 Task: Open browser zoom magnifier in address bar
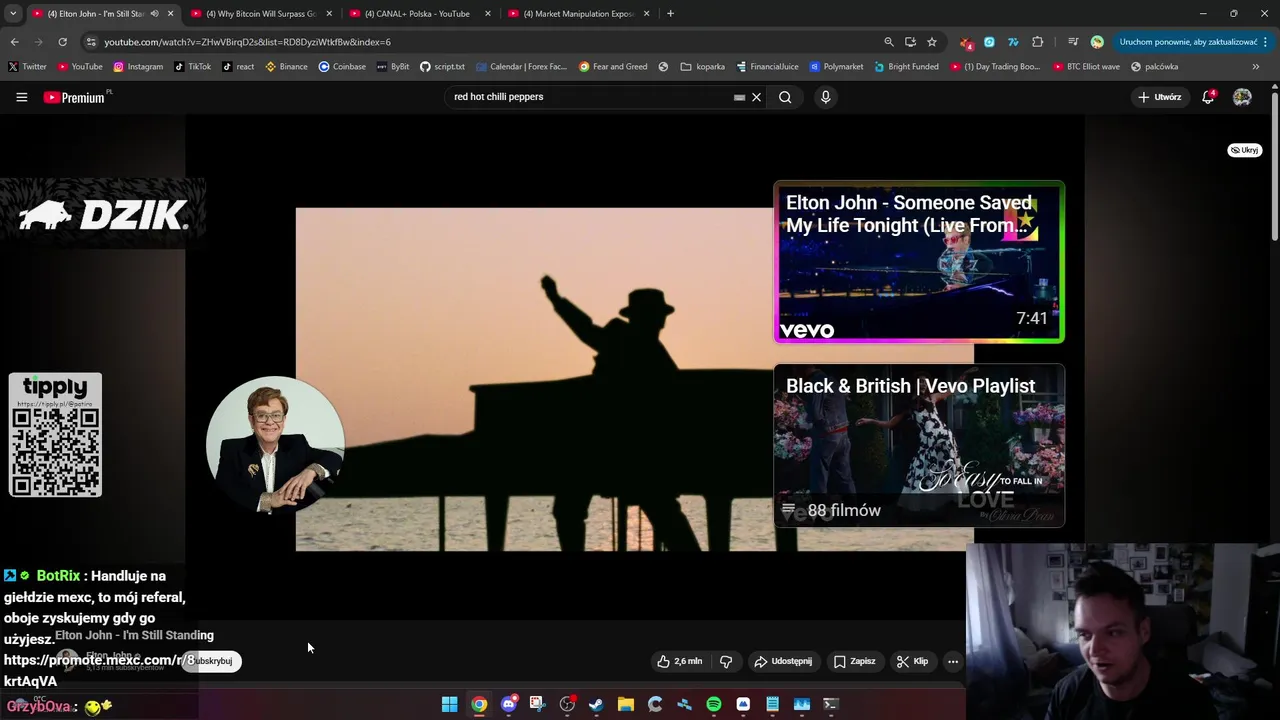(x=888, y=42)
